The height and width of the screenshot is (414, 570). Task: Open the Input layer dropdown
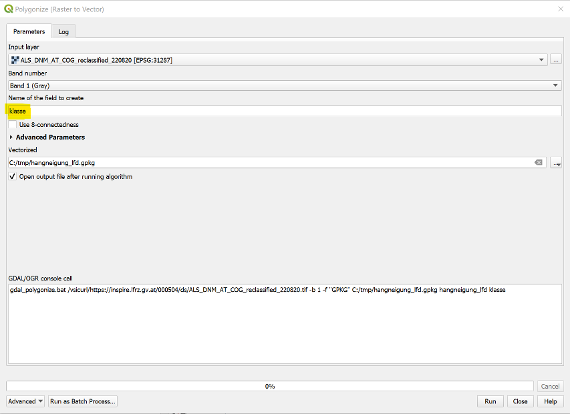tap(541, 60)
